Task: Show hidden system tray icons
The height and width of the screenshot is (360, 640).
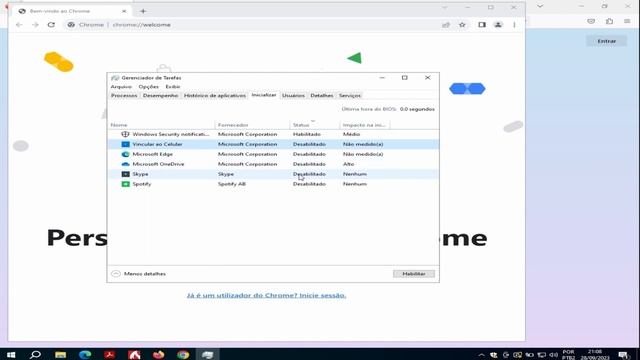Action: [481, 355]
